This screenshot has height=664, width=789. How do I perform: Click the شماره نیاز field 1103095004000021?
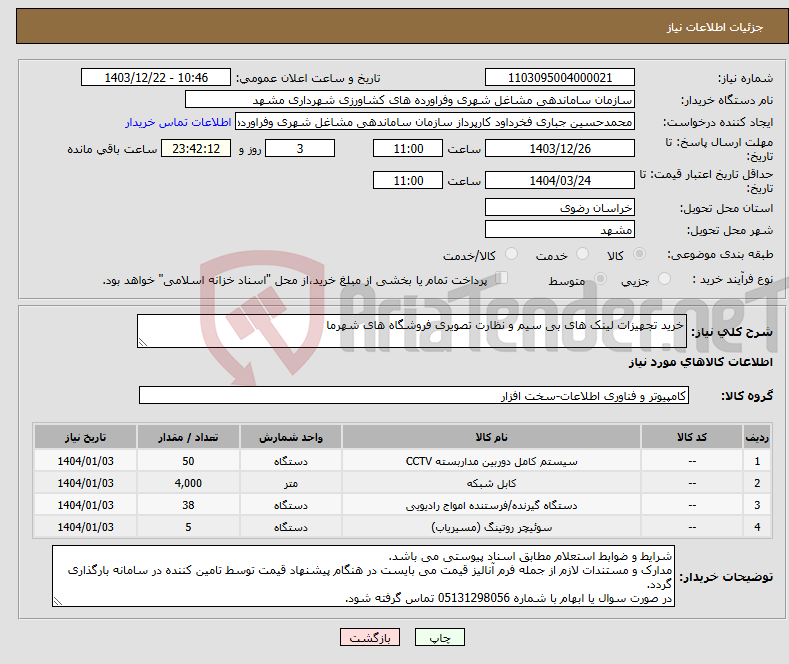tap(560, 77)
